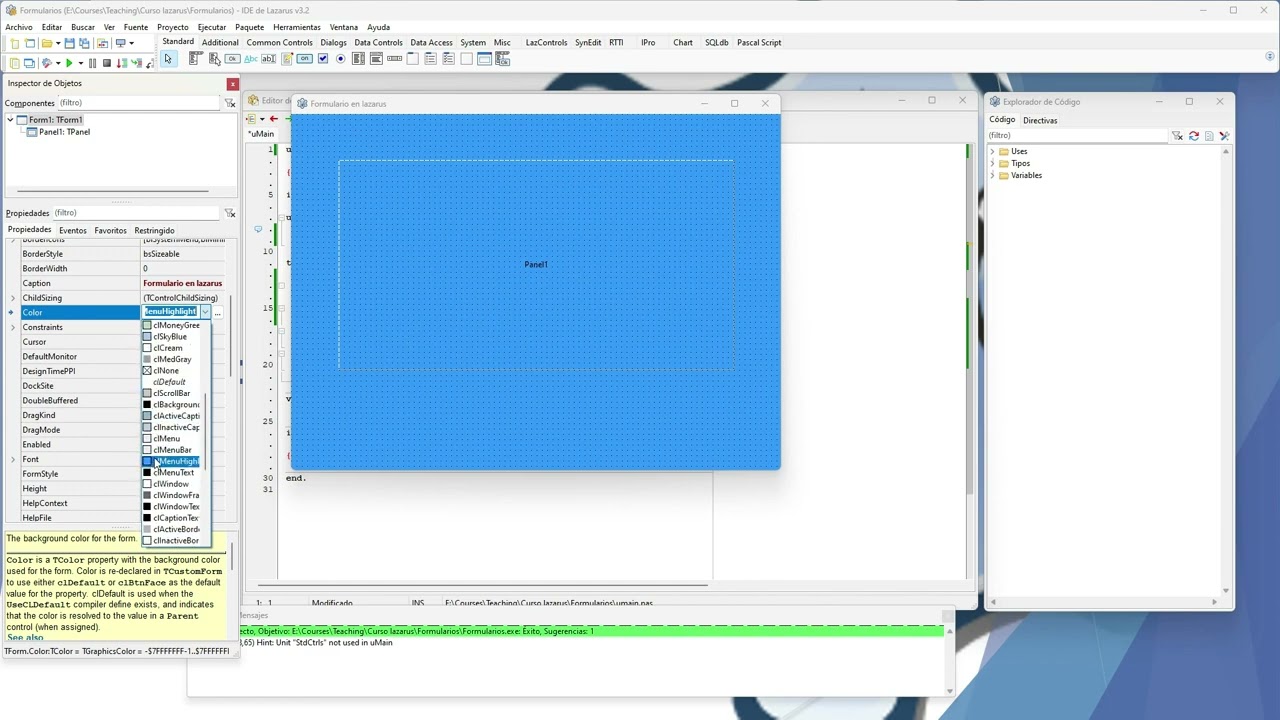Screen dimensions: 1280x720
Task: Refresh the Code Explorer
Action: click(x=1193, y=135)
